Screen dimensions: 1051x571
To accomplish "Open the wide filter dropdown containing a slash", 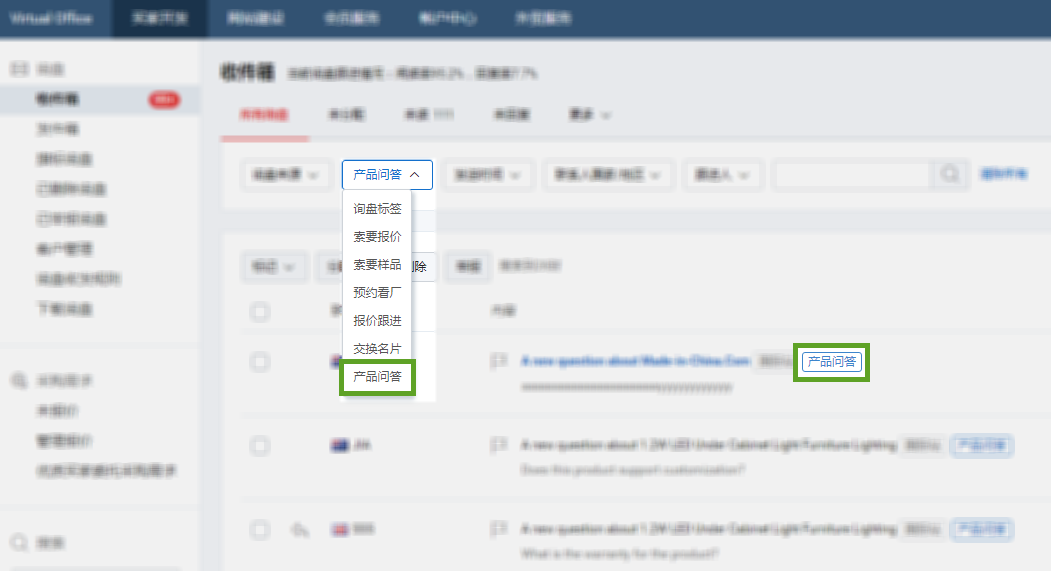I will [x=607, y=175].
